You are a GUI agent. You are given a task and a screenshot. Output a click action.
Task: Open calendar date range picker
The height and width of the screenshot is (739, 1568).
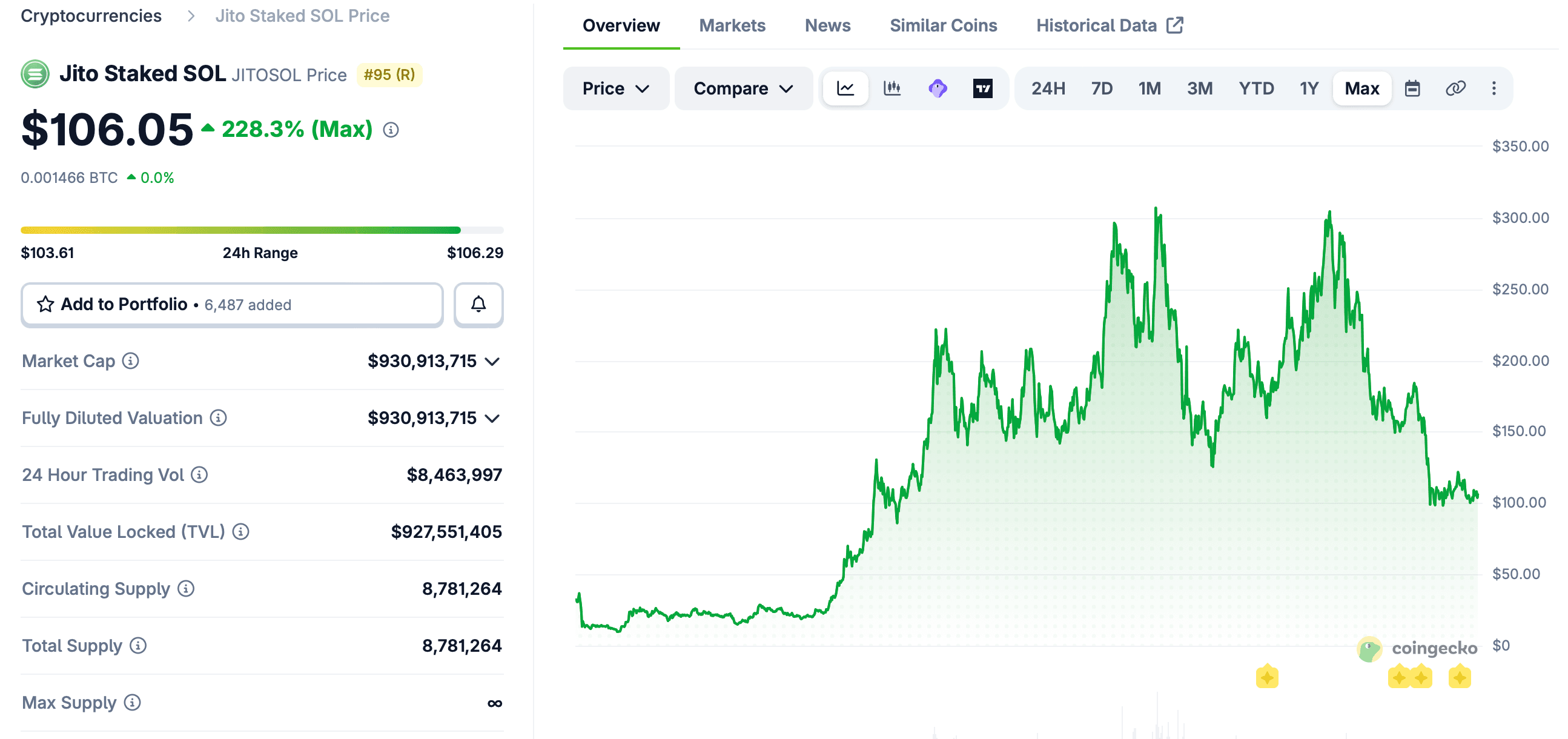tap(1412, 88)
